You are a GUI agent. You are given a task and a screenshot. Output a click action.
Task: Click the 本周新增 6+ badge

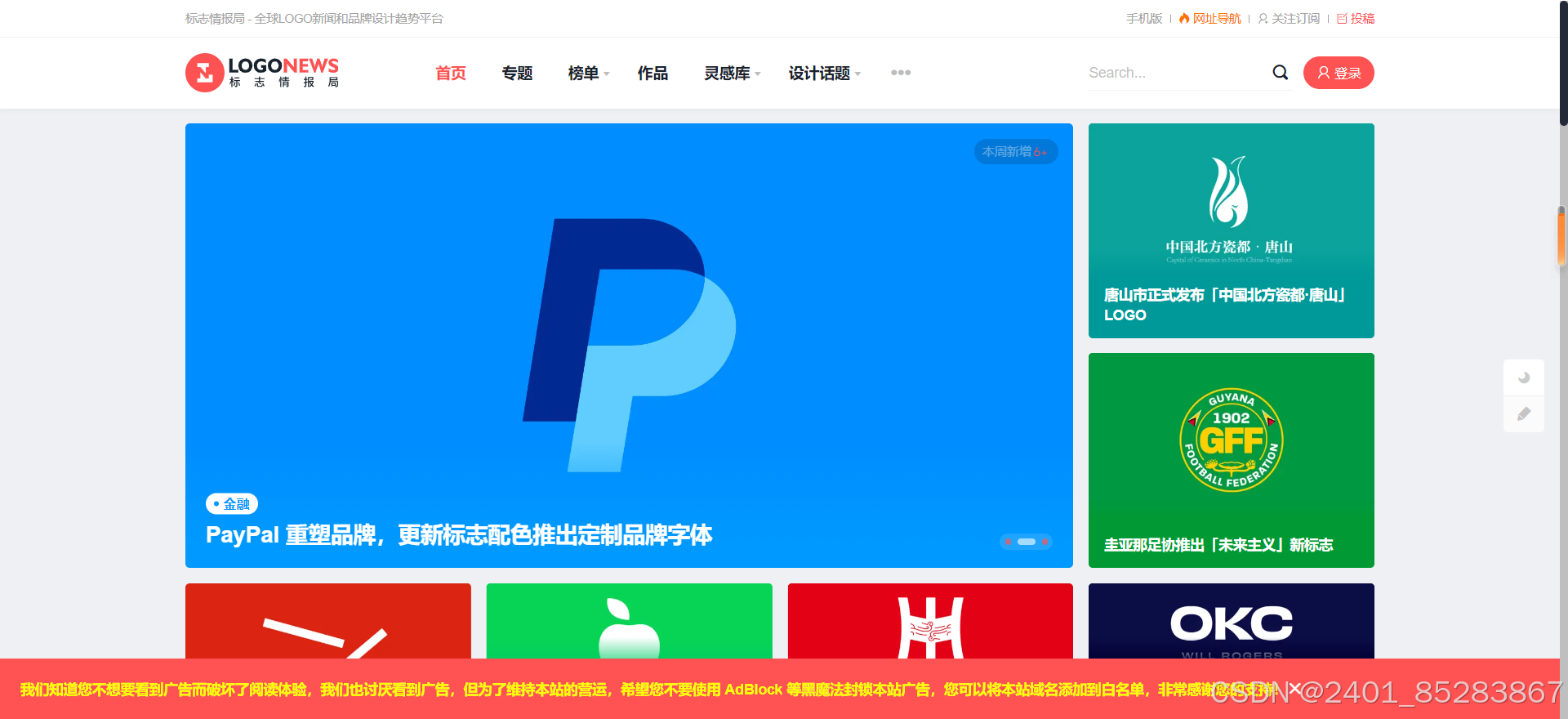(1016, 152)
